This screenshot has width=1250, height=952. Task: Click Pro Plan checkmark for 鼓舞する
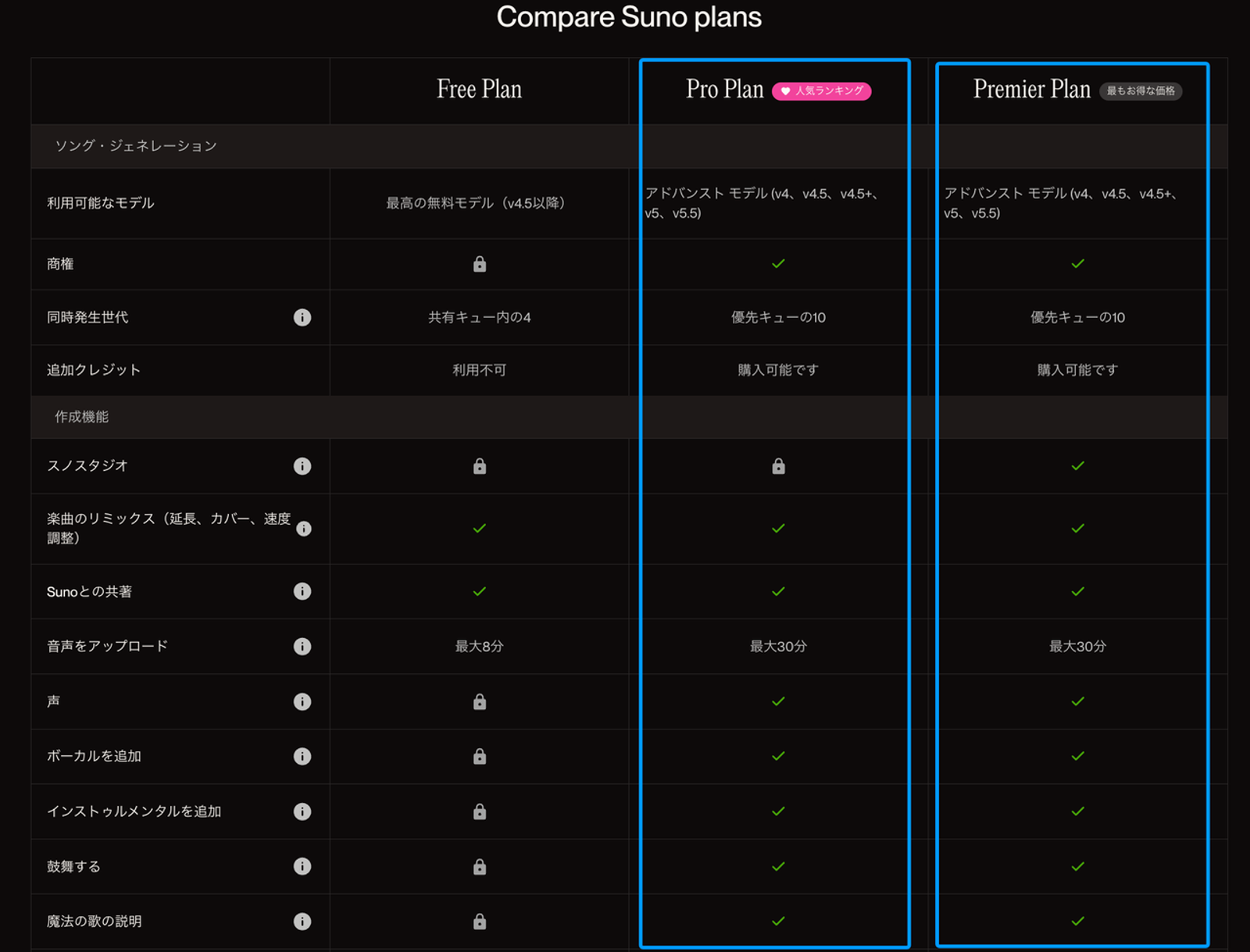[778, 866]
